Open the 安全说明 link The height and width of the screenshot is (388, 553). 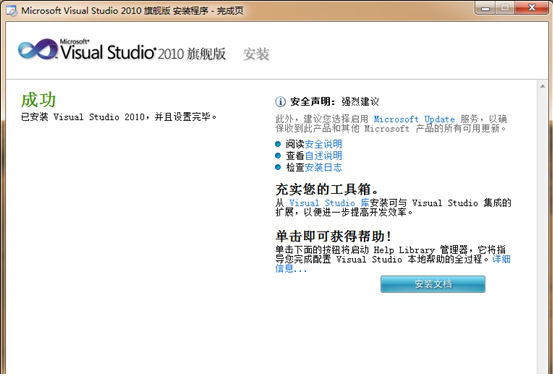click(x=323, y=144)
